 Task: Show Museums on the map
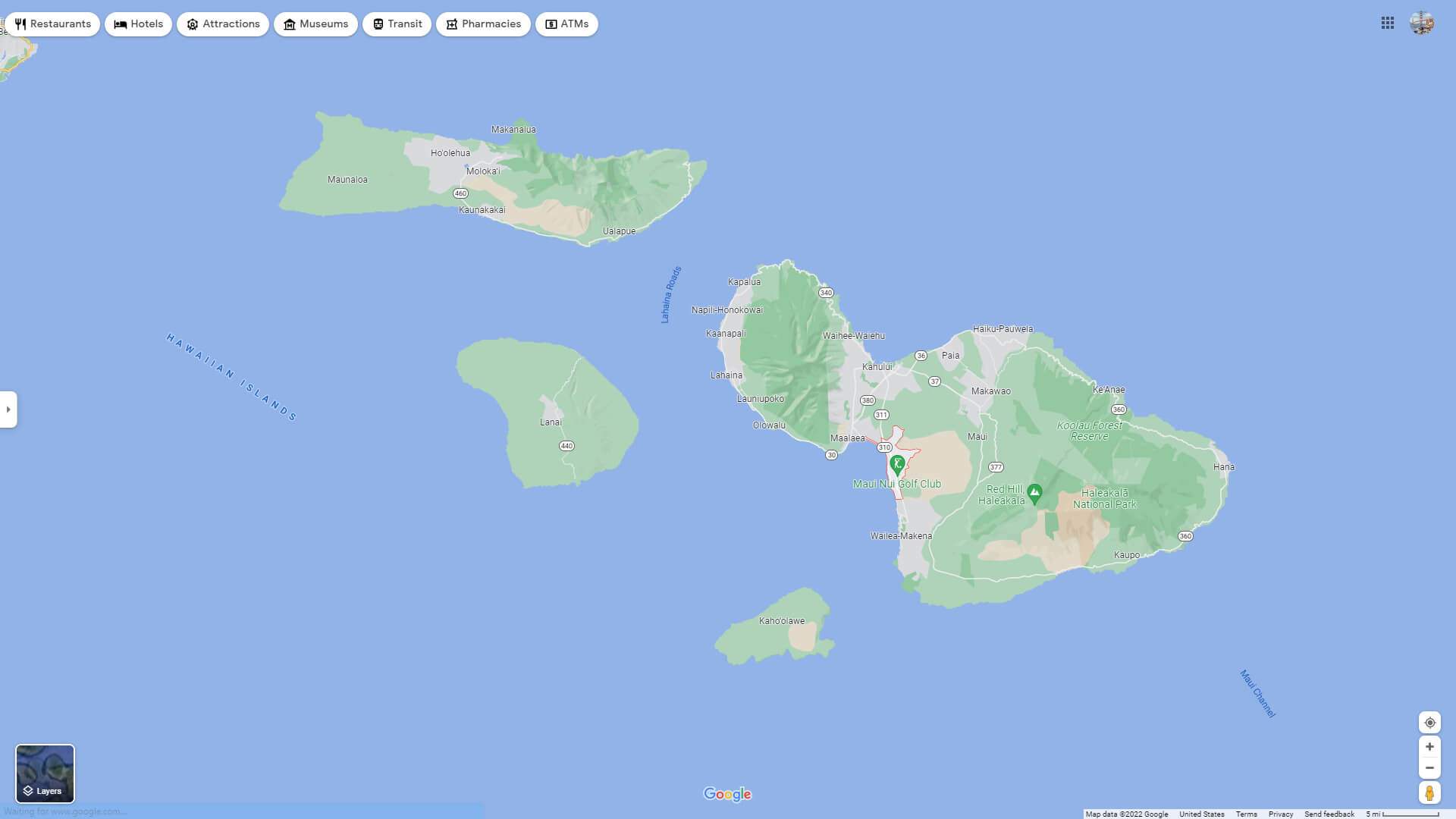[x=315, y=24]
